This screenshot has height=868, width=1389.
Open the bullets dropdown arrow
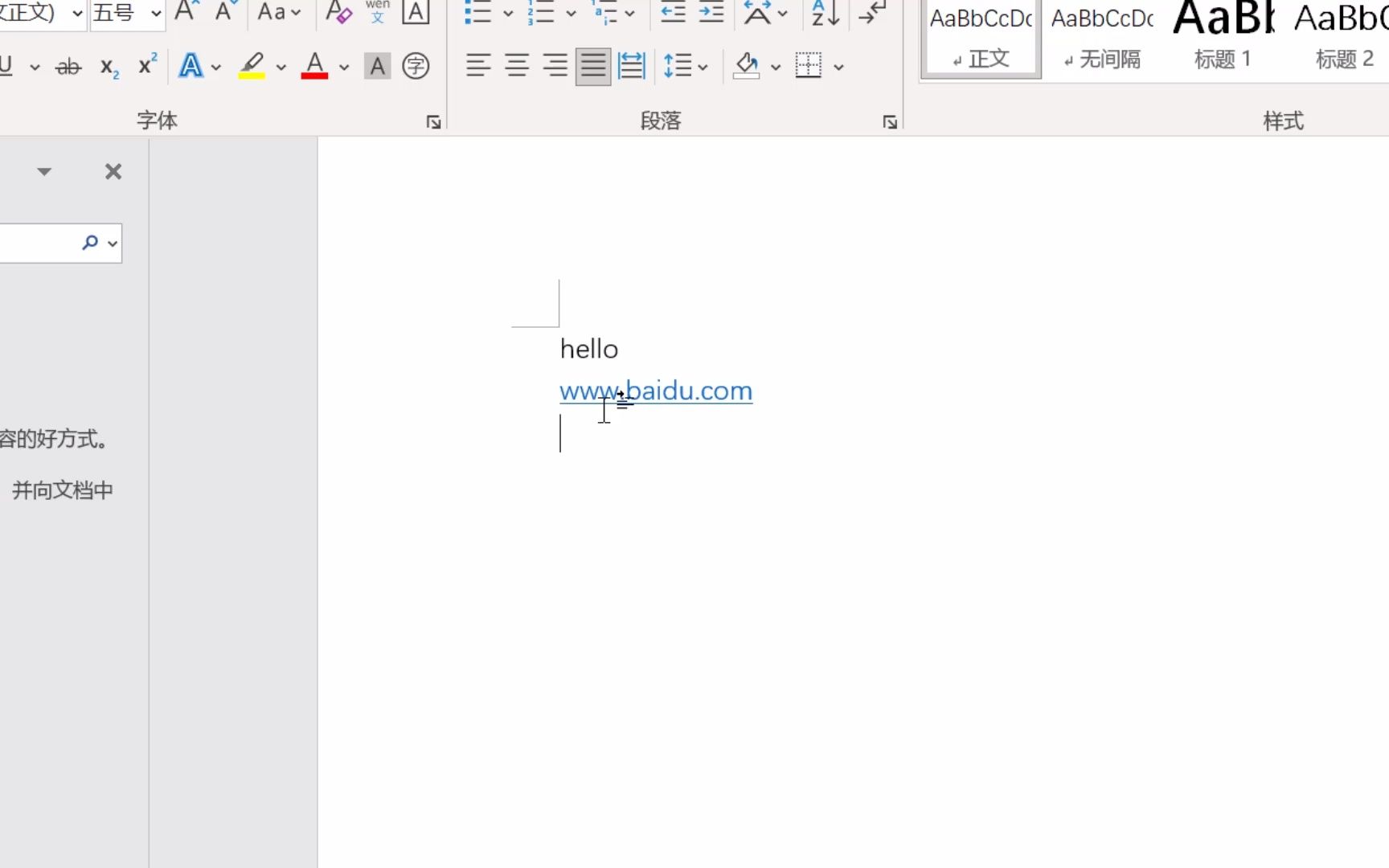[x=508, y=14]
